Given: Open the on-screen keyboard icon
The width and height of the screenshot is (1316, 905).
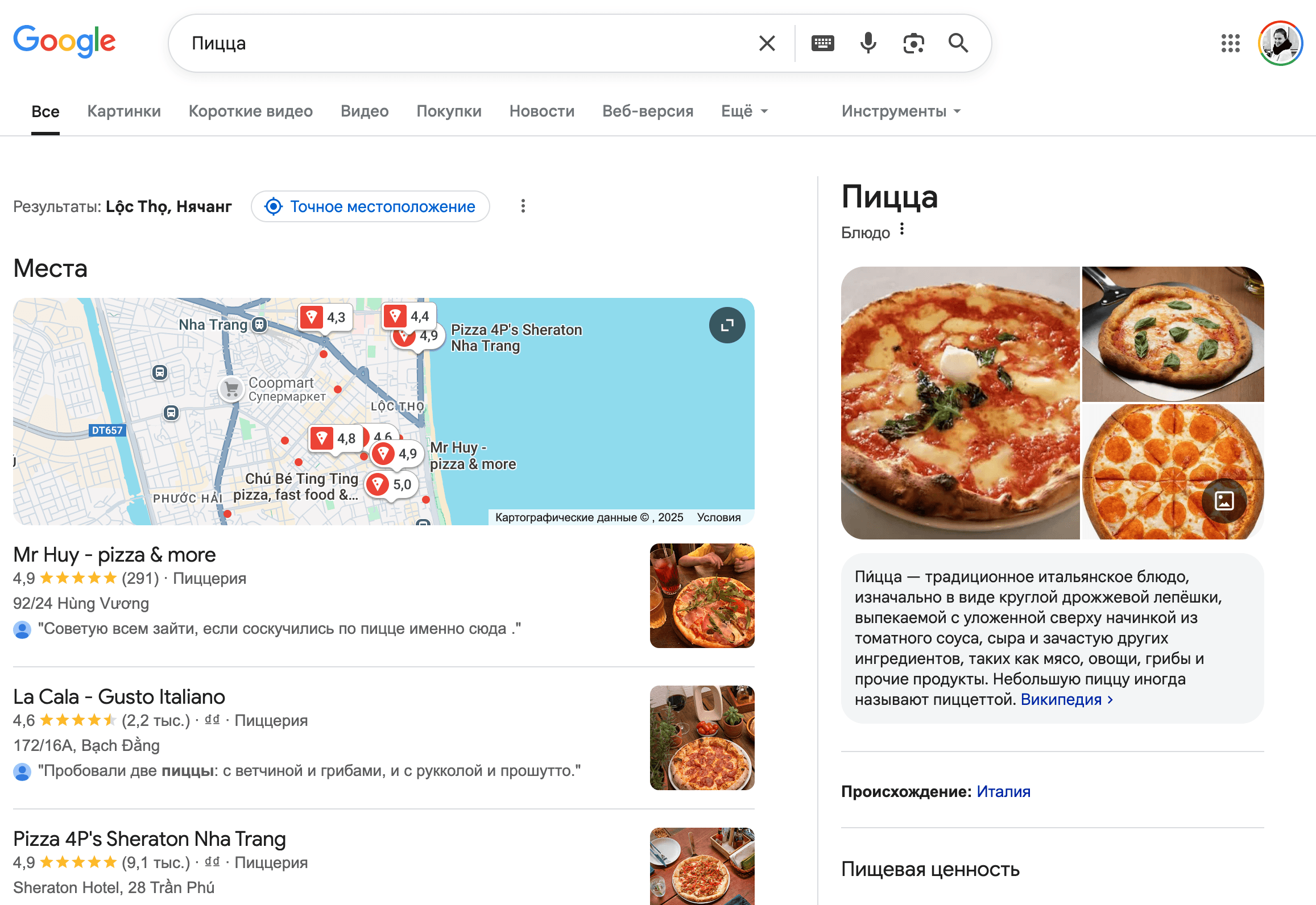Looking at the screenshot, I should point(822,43).
